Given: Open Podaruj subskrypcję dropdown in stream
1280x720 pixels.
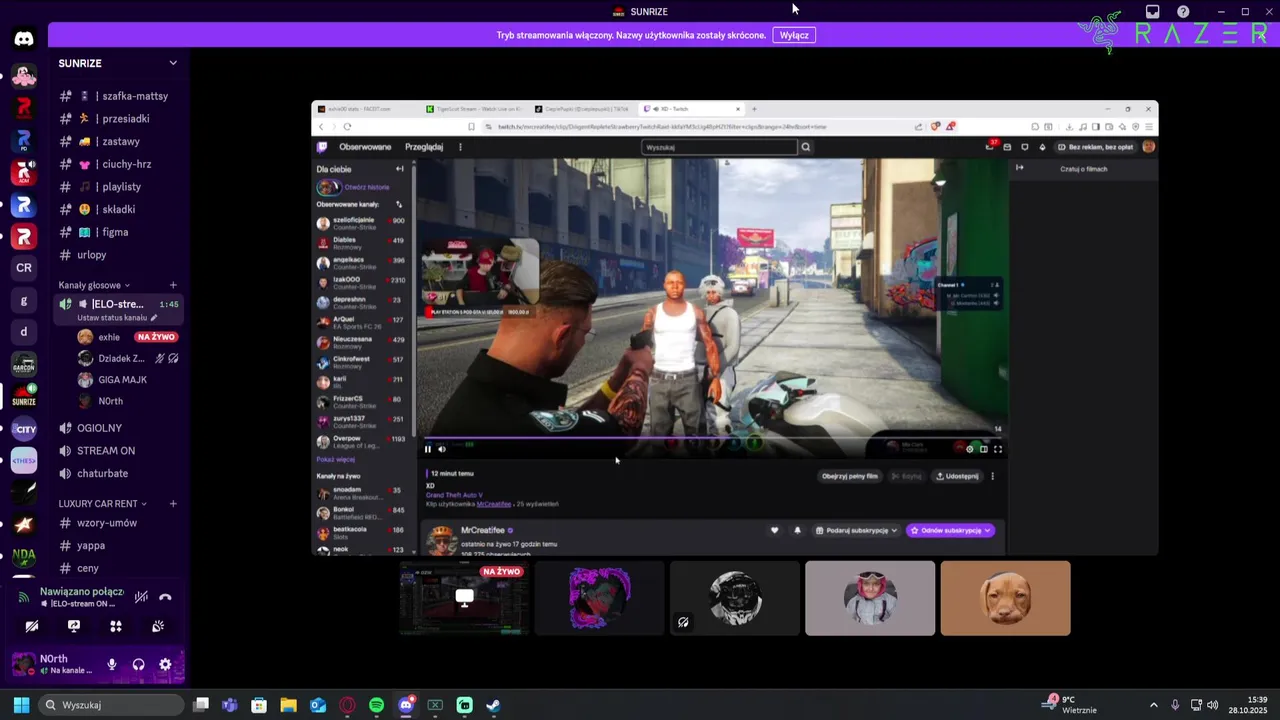Looking at the screenshot, I should click(857, 531).
